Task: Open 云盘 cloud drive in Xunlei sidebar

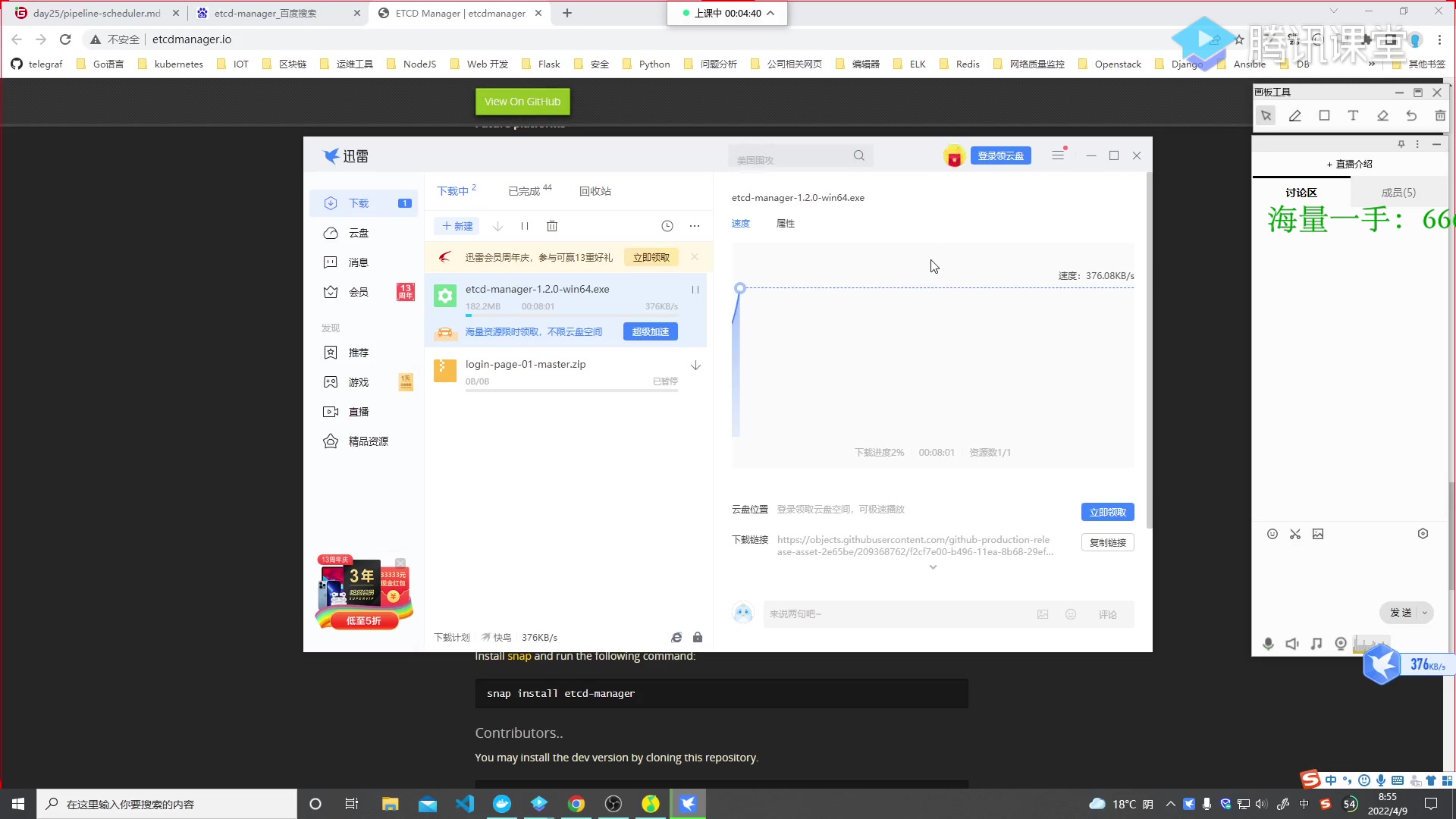Action: click(x=358, y=233)
